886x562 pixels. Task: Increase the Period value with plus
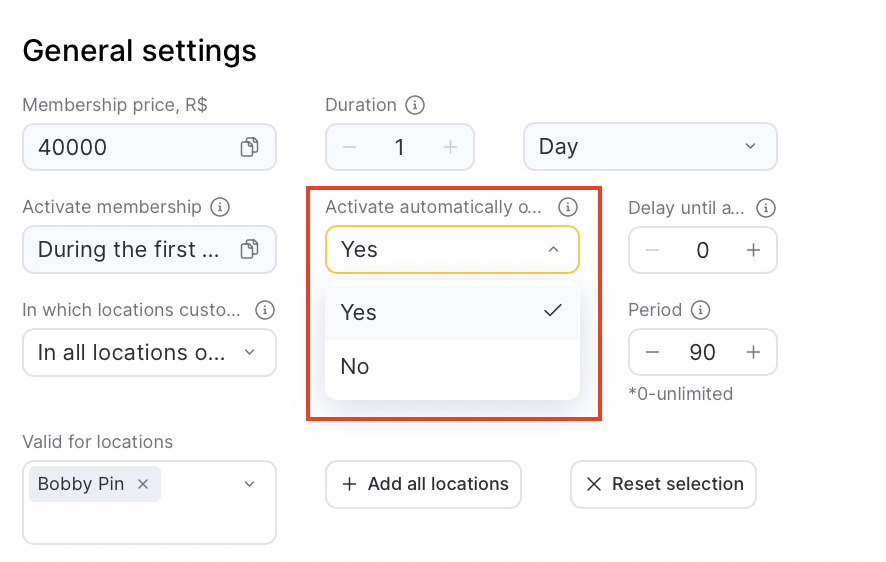point(754,352)
